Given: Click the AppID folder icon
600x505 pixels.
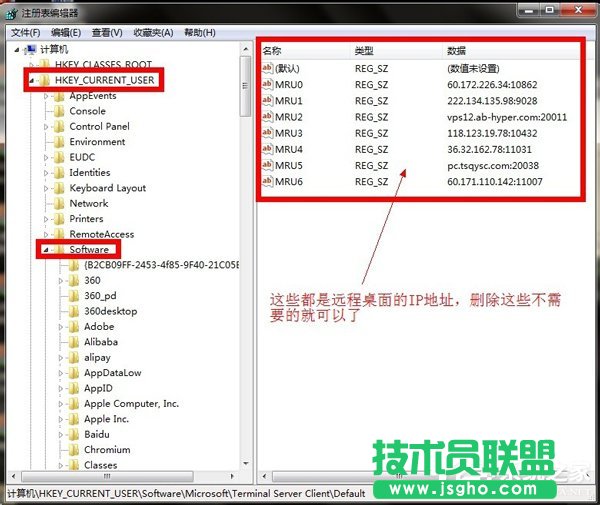Looking at the screenshot, I should 74,388.
